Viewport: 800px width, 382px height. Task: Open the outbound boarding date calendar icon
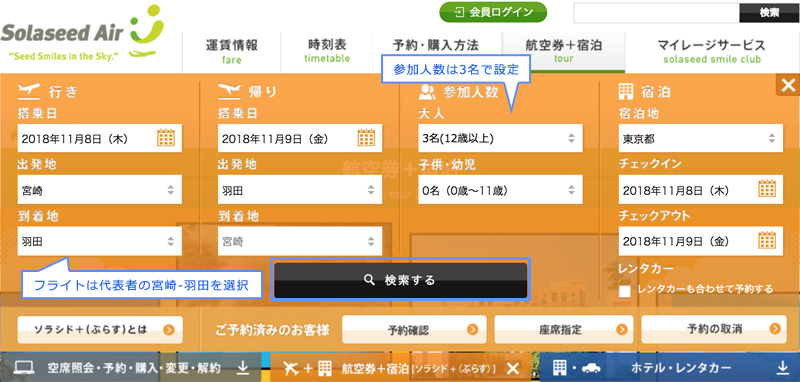[x=166, y=138]
